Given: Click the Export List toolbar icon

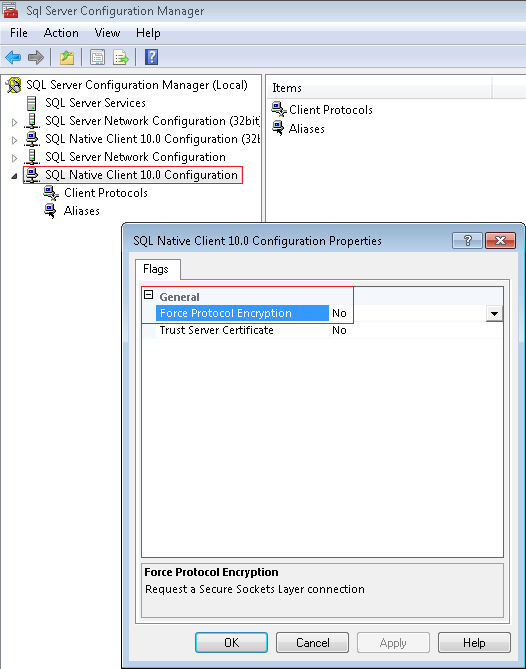Looking at the screenshot, I should (121, 57).
